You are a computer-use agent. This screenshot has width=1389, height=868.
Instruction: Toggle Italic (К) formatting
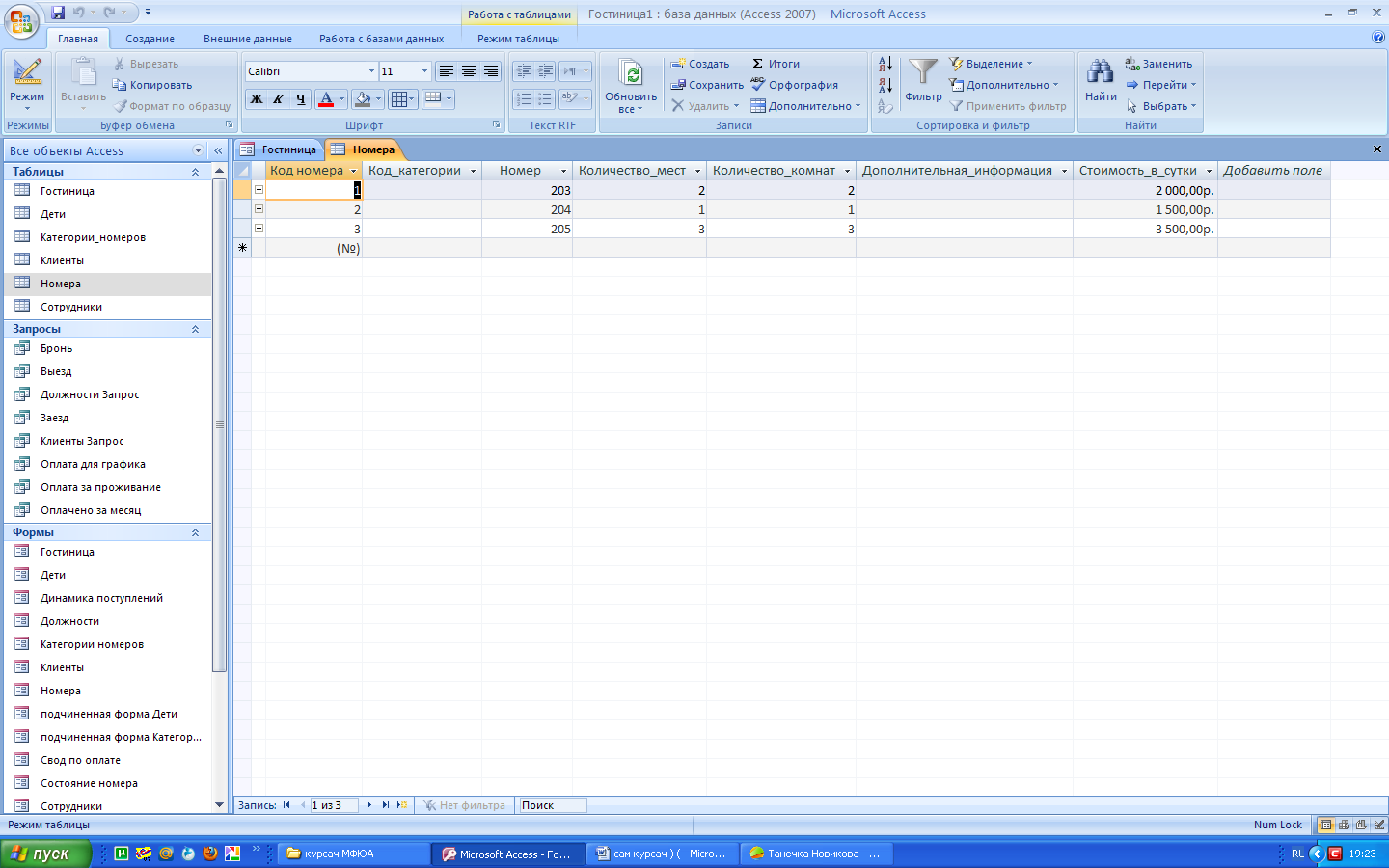(278, 99)
